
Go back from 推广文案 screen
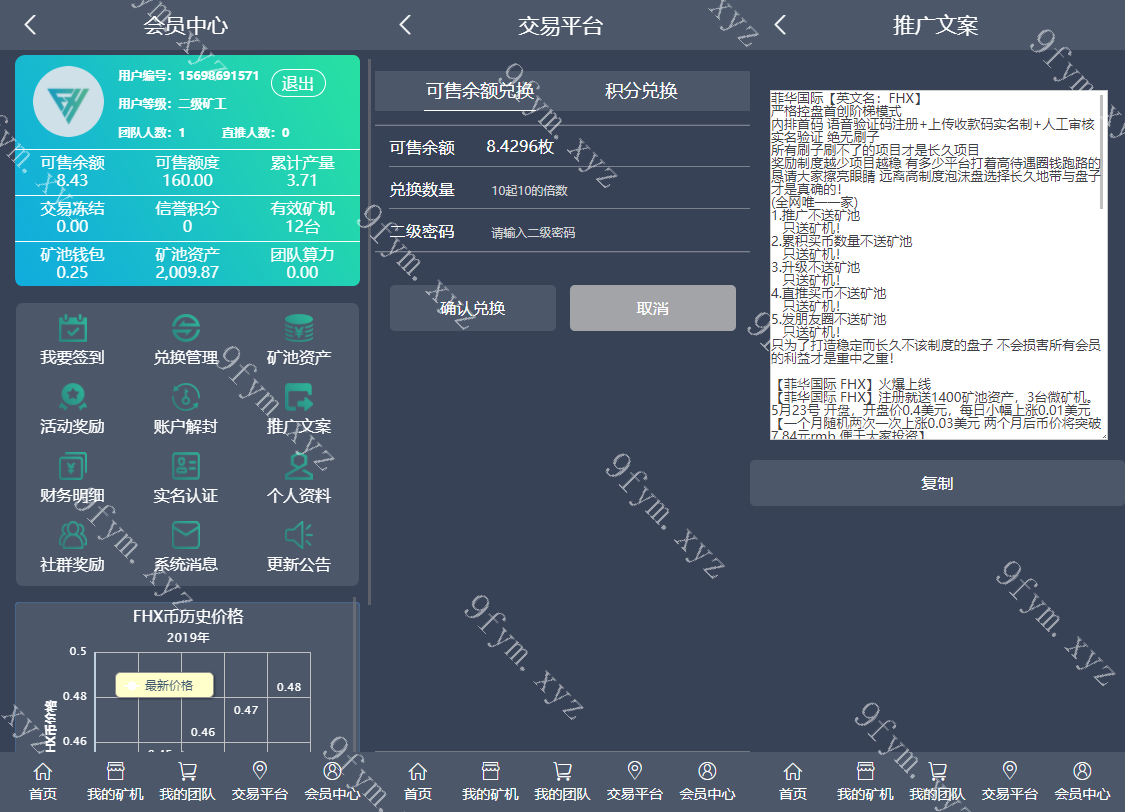click(x=781, y=25)
